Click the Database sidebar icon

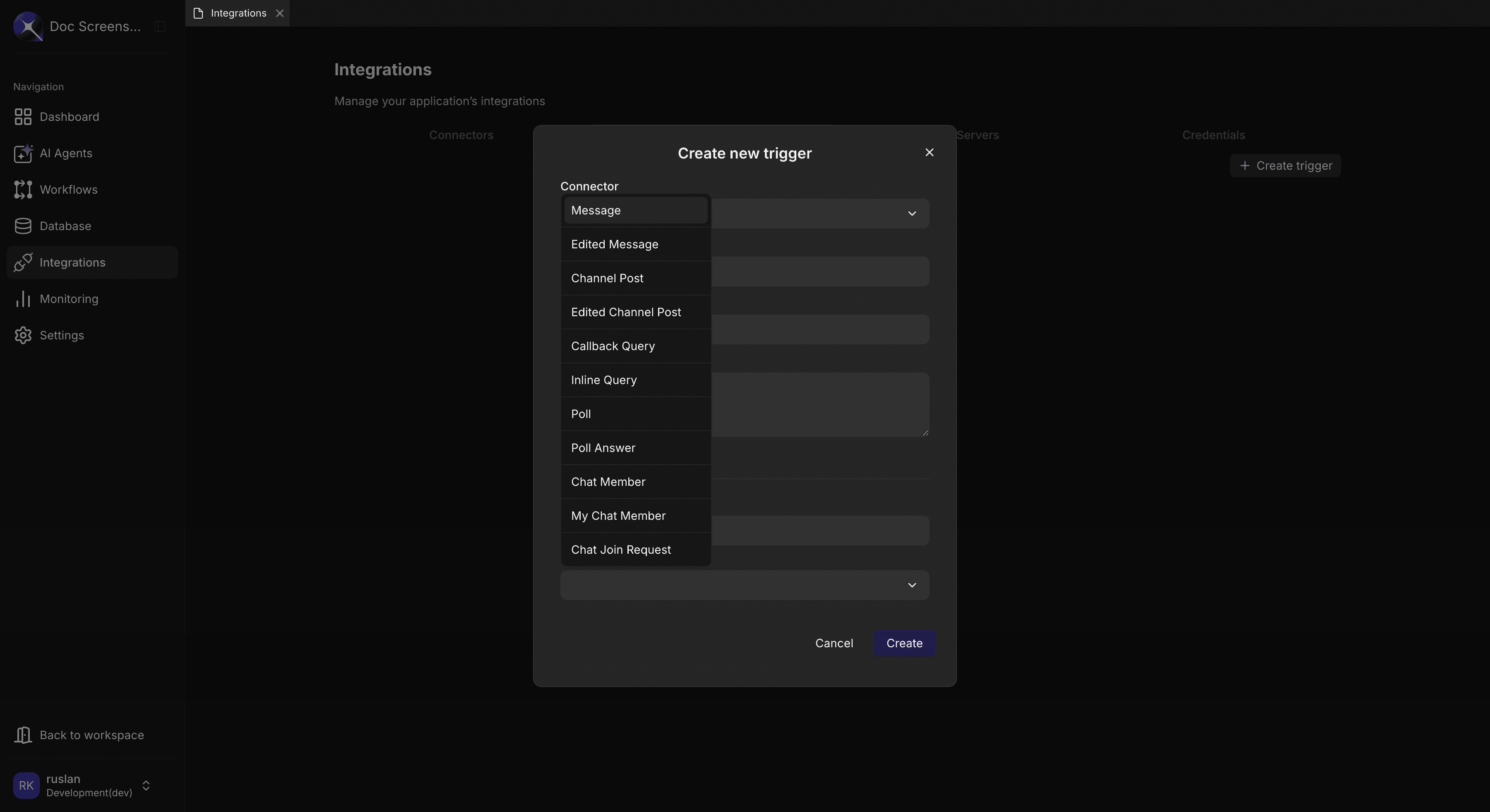[23, 226]
